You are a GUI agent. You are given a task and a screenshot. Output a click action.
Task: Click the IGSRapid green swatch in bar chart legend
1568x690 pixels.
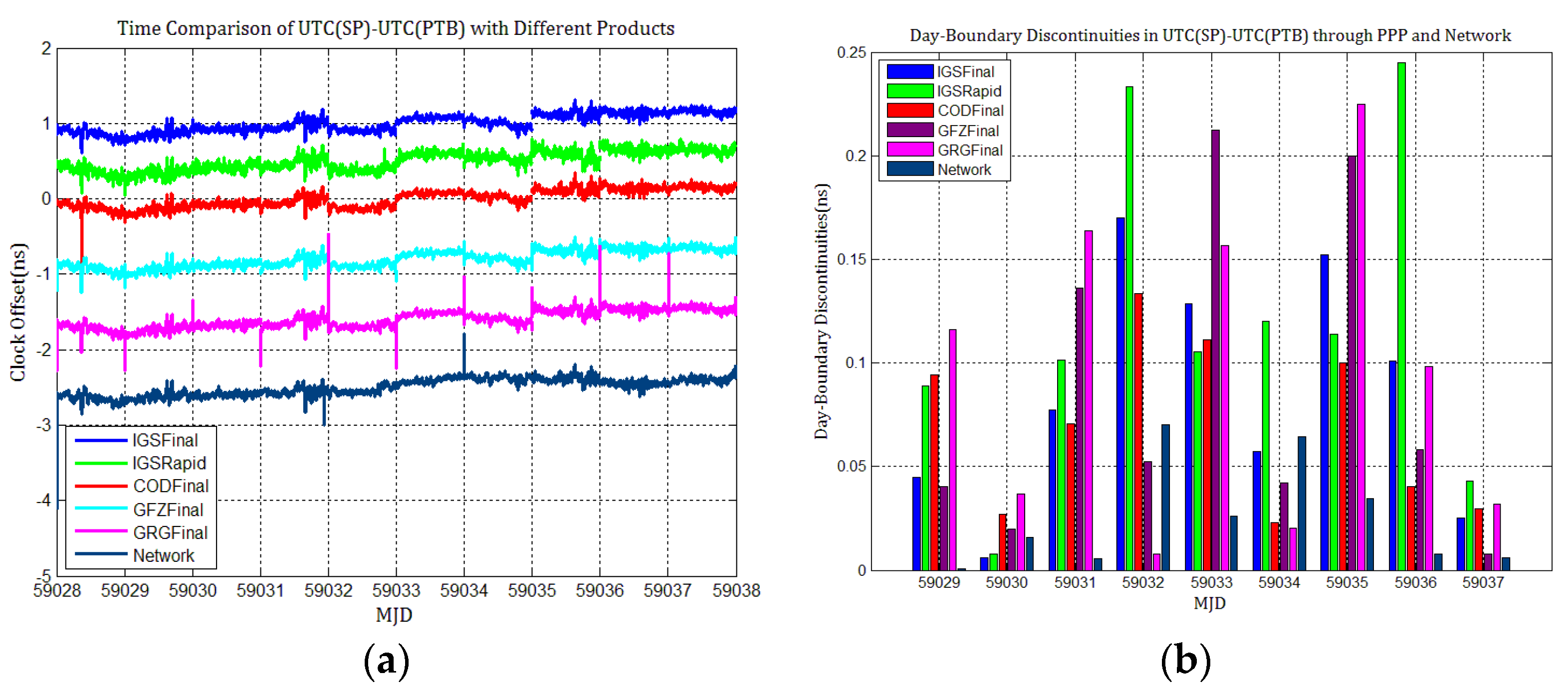pyautogui.click(x=909, y=91)
